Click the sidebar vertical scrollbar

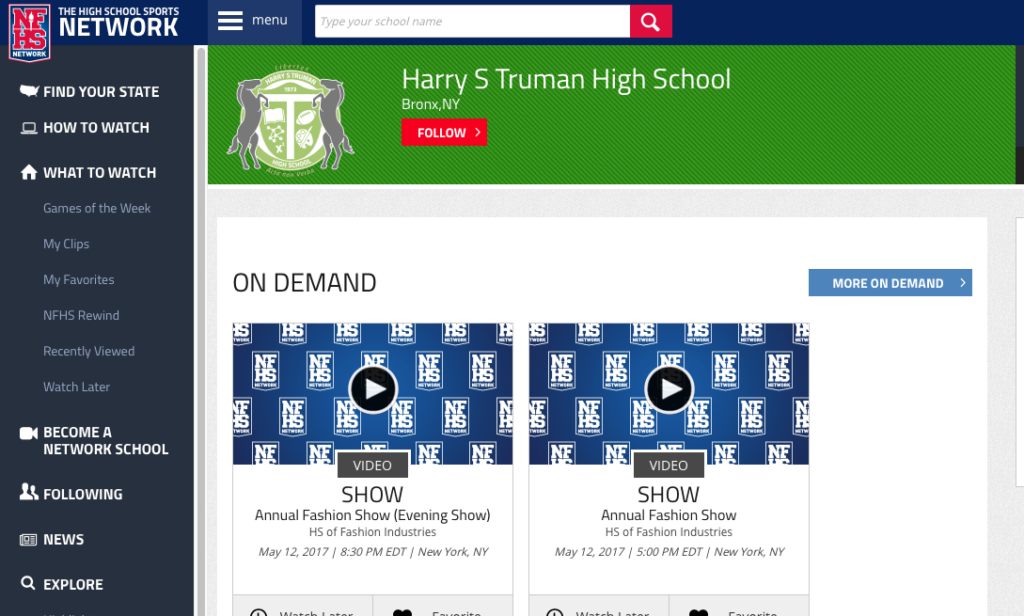[201, 331]
